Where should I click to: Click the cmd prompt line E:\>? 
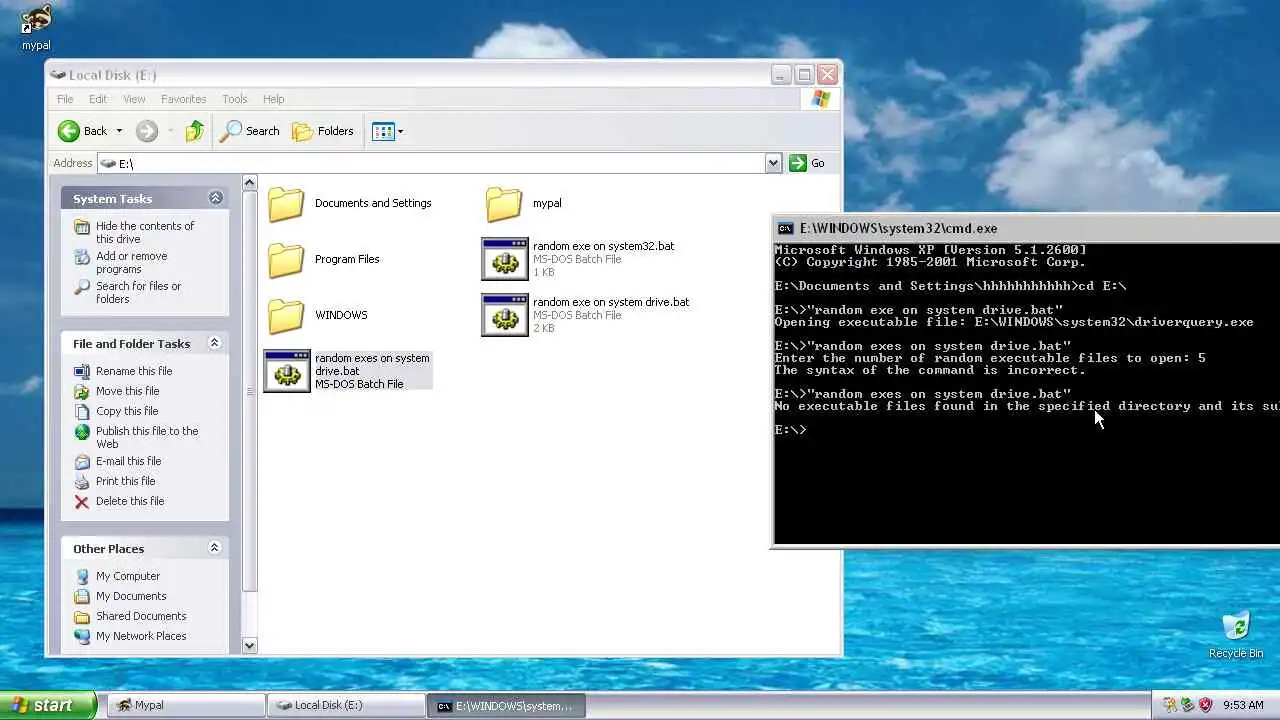pyautogui.click(x=790, y=430)
